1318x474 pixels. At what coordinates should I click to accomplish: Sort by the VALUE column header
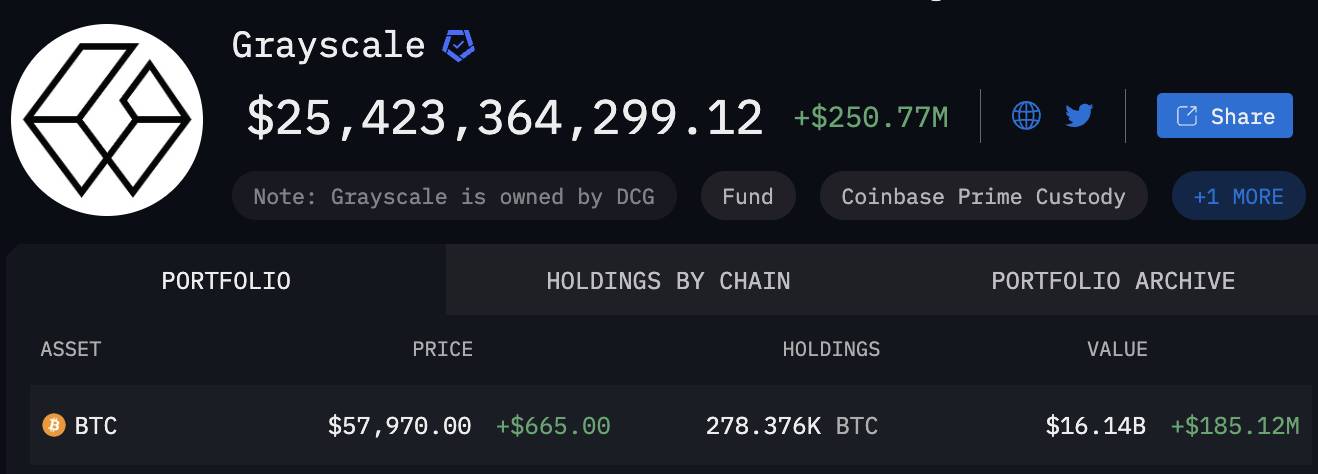(x=1117, y=349)
